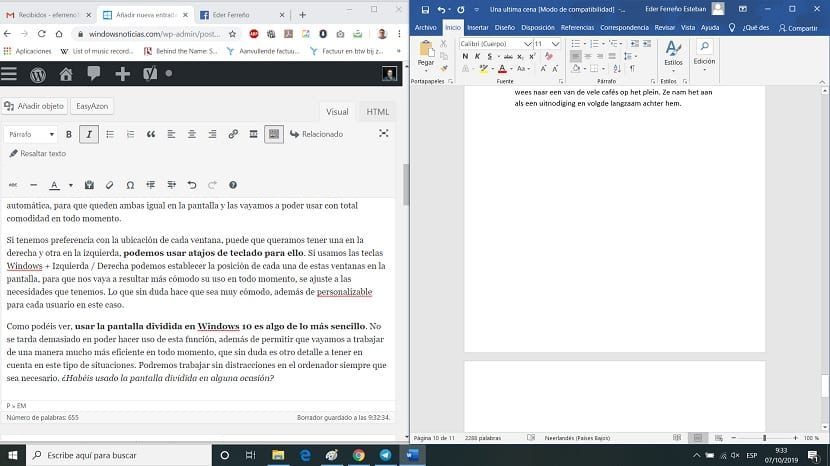Click Añadir objeto button
Screen dimensions: 830x466
pos(34,106)
